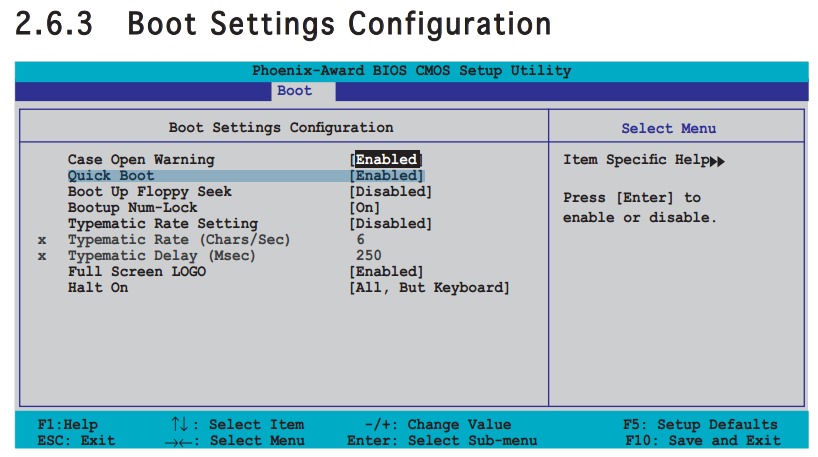This screenshot has width=818, height=457.
Task: Click the -/+: Change Value hint
Action: 438,425
